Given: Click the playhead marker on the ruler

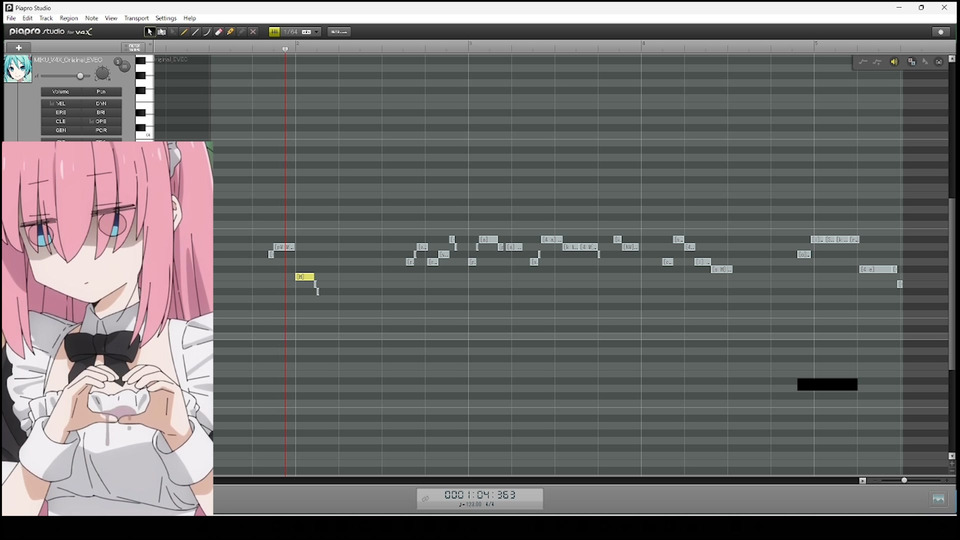Looking at the screenshot, I should (285, 49).
